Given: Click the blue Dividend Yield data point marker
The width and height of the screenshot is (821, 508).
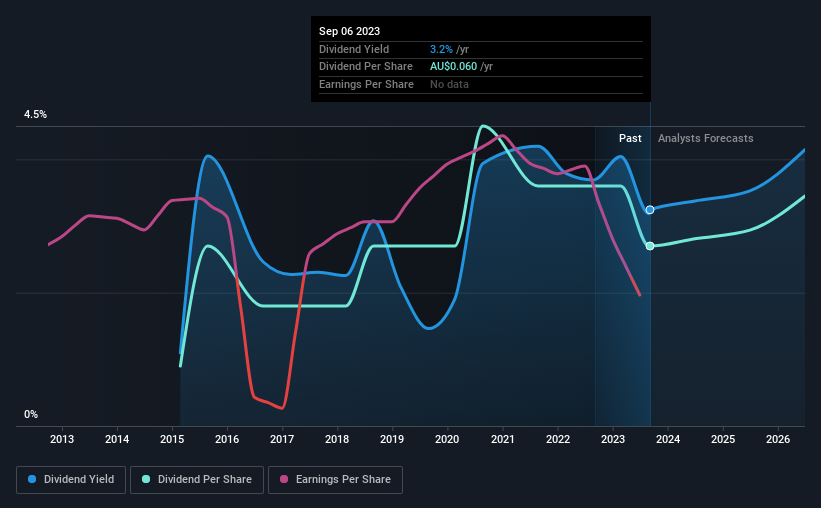Looking at the screenshot, I should (x=650, y=209).
